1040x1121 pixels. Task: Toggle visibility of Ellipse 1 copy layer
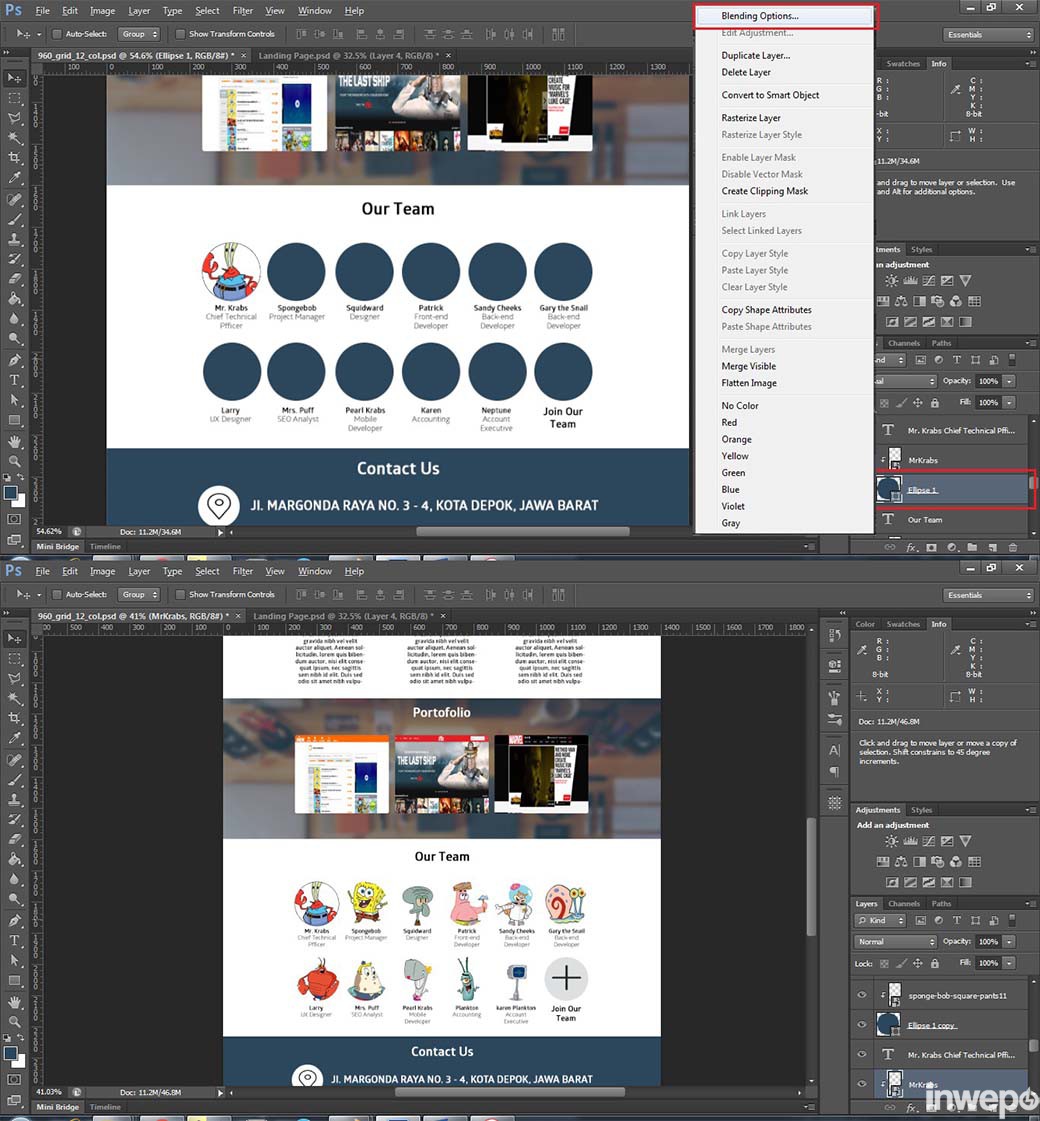(x=861, y=1024)
